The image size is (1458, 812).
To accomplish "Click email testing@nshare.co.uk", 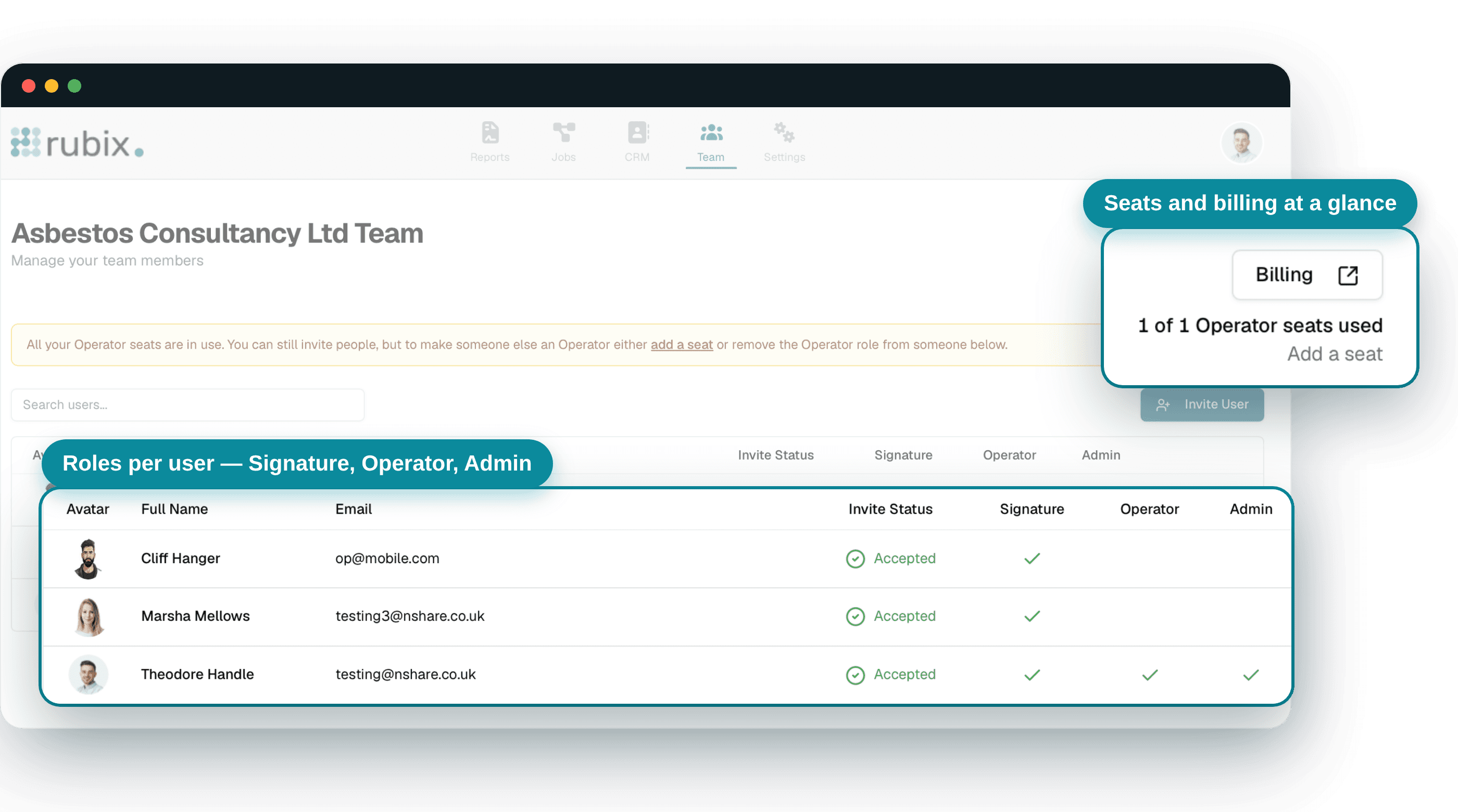I will pos(405,675).
